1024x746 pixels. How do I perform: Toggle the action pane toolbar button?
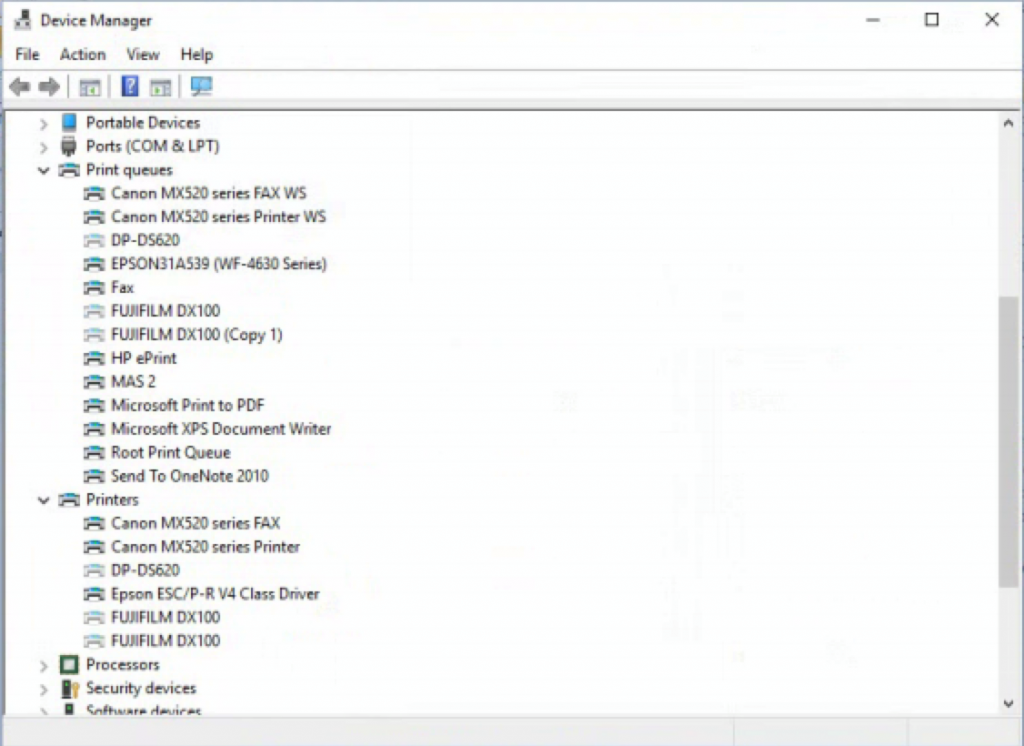coord(160,86)
